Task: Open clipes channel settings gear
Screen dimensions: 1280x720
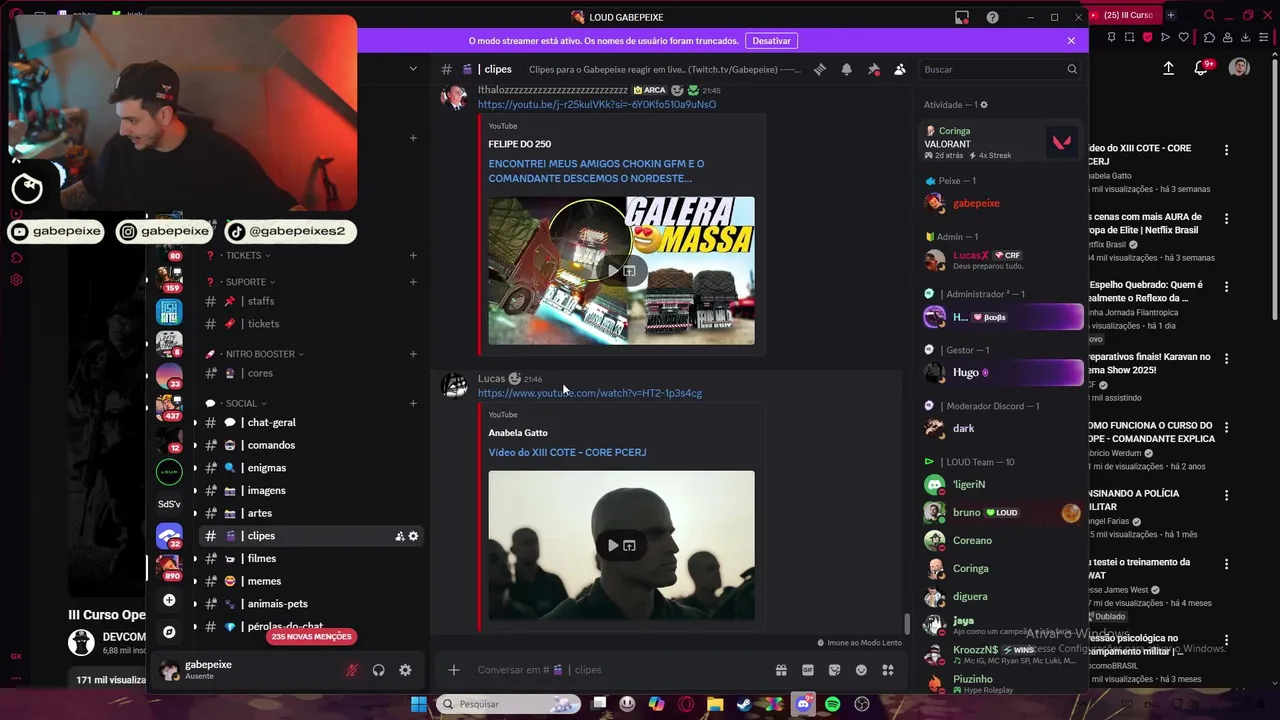Action: pos(413,536)
